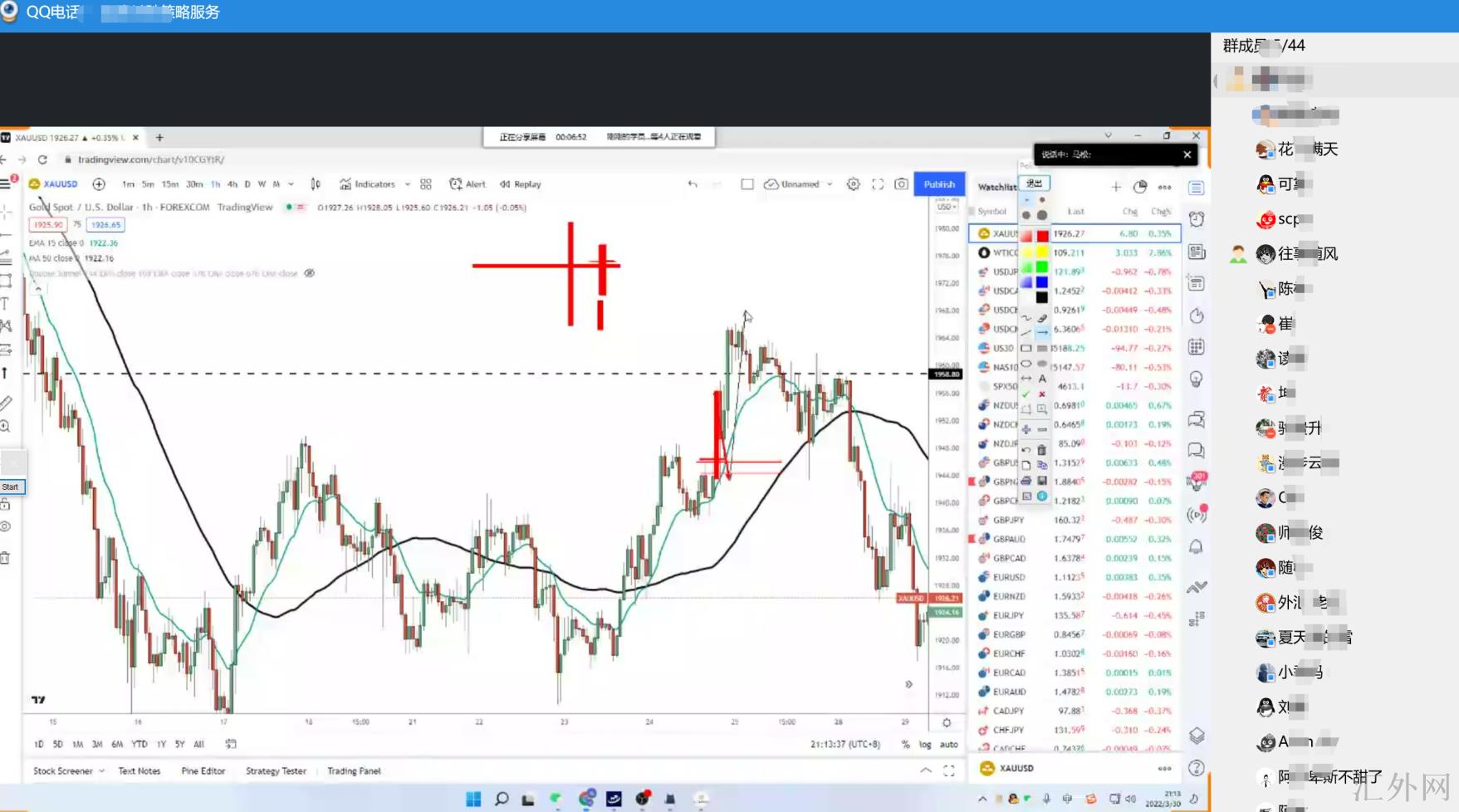Select the XAUUSD symbol search button

point(54,184)
